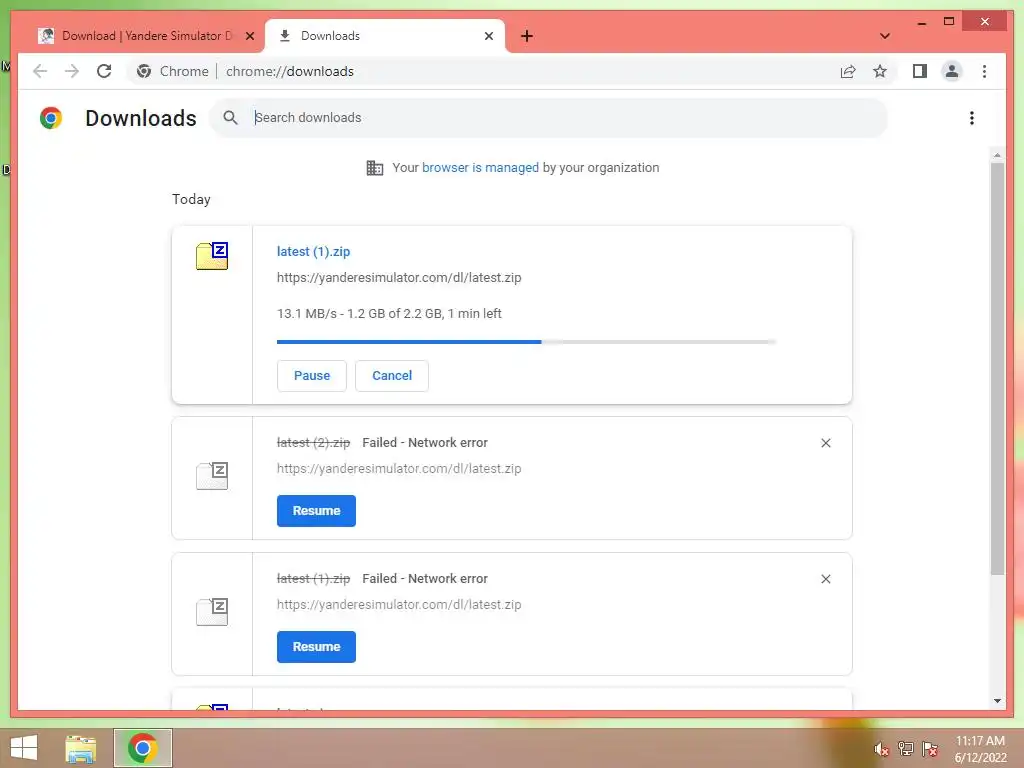Click the Downloads page heading
Image resolution: width=1024 pixels, height=768 pixels.
pos(141,118)
